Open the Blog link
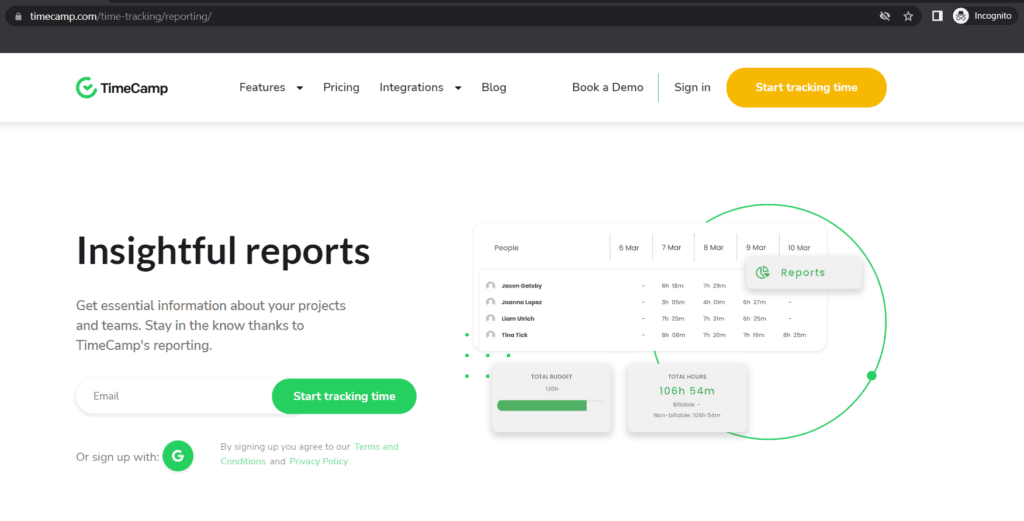The image size is (1024, 521). [494, 87]
